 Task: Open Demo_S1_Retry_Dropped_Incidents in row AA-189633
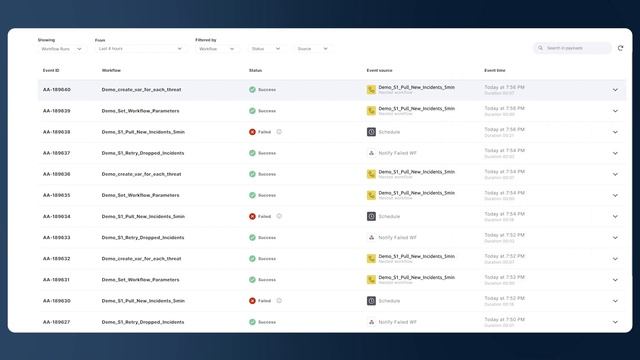point(143,238)
